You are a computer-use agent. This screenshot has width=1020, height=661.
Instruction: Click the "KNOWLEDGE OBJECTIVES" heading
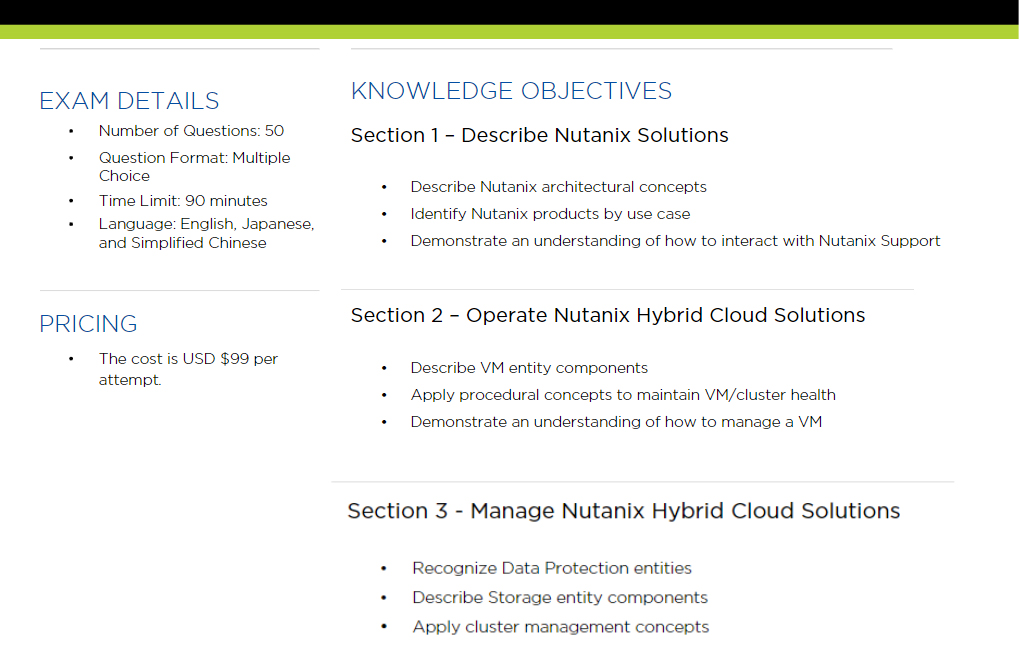pos(511,91)
